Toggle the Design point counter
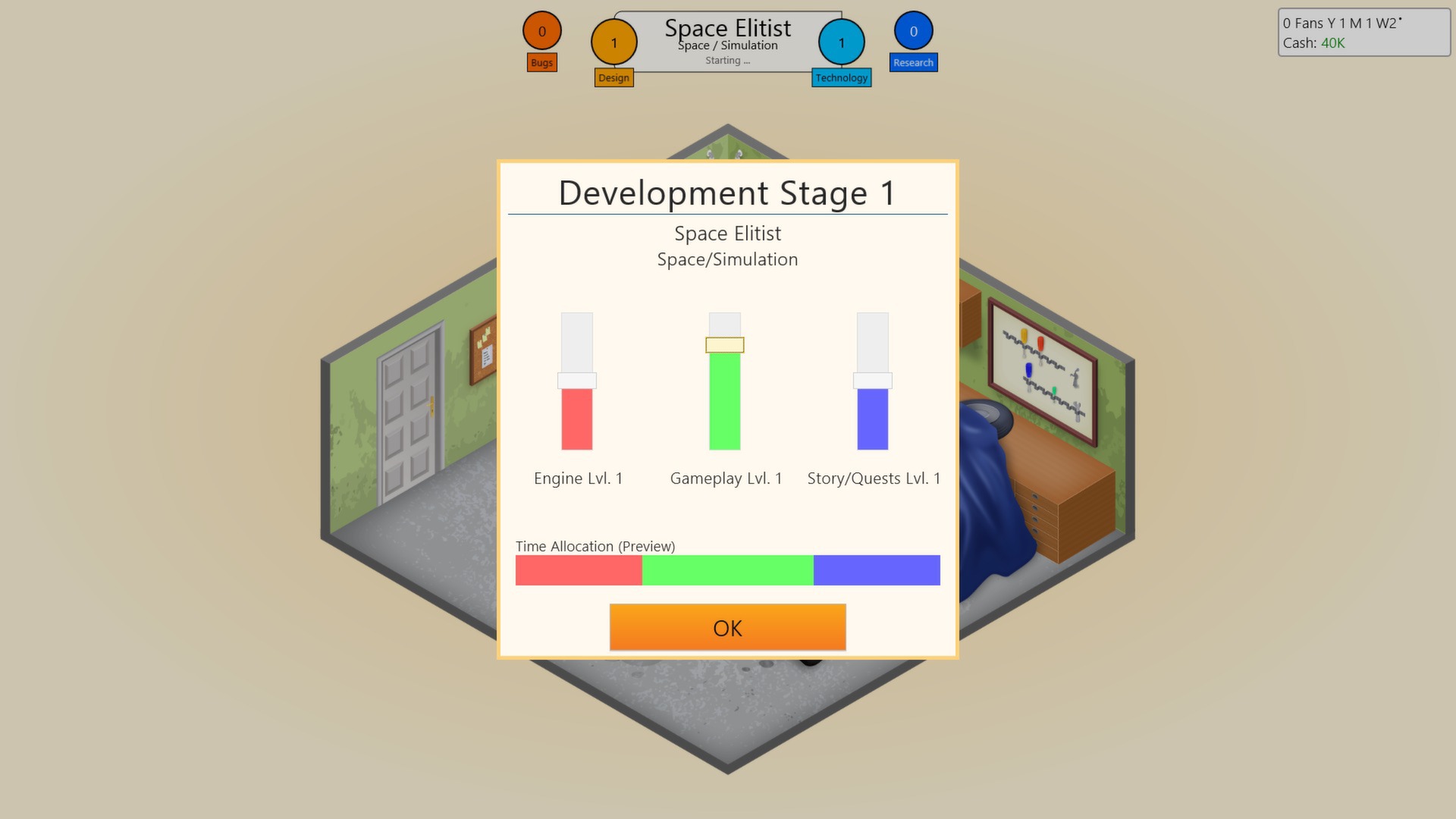Screen dimensions: 1456x819 tap(614, 43)
